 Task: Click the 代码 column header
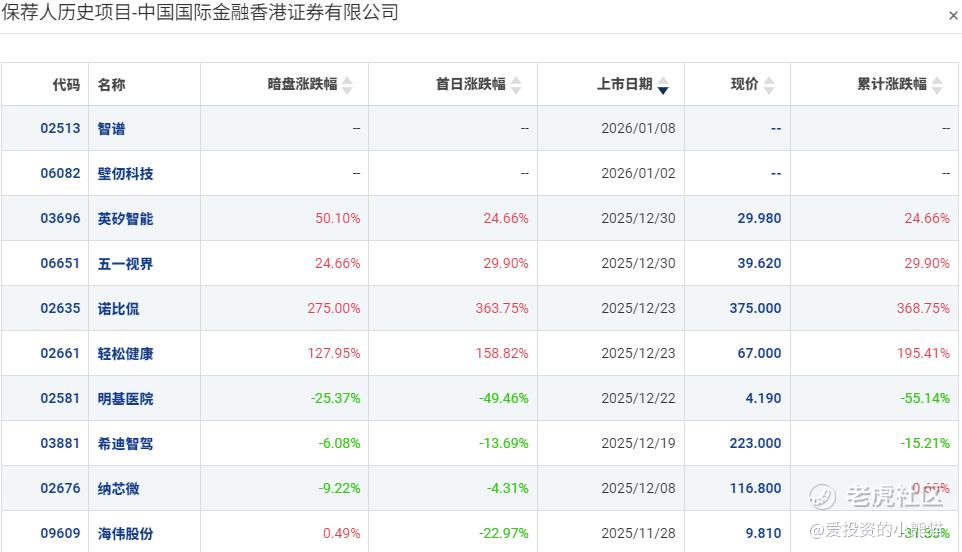click(x=66, y=85)
